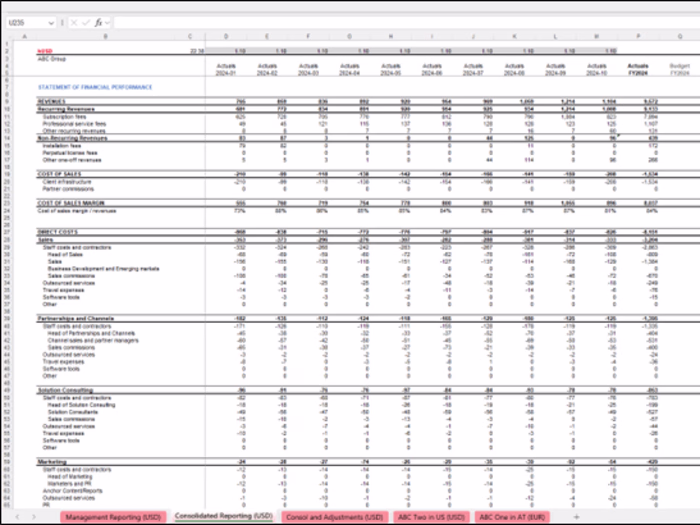Select the REVENUES label cell
This screenshot has width=700, height=525.
pos(51,102)
